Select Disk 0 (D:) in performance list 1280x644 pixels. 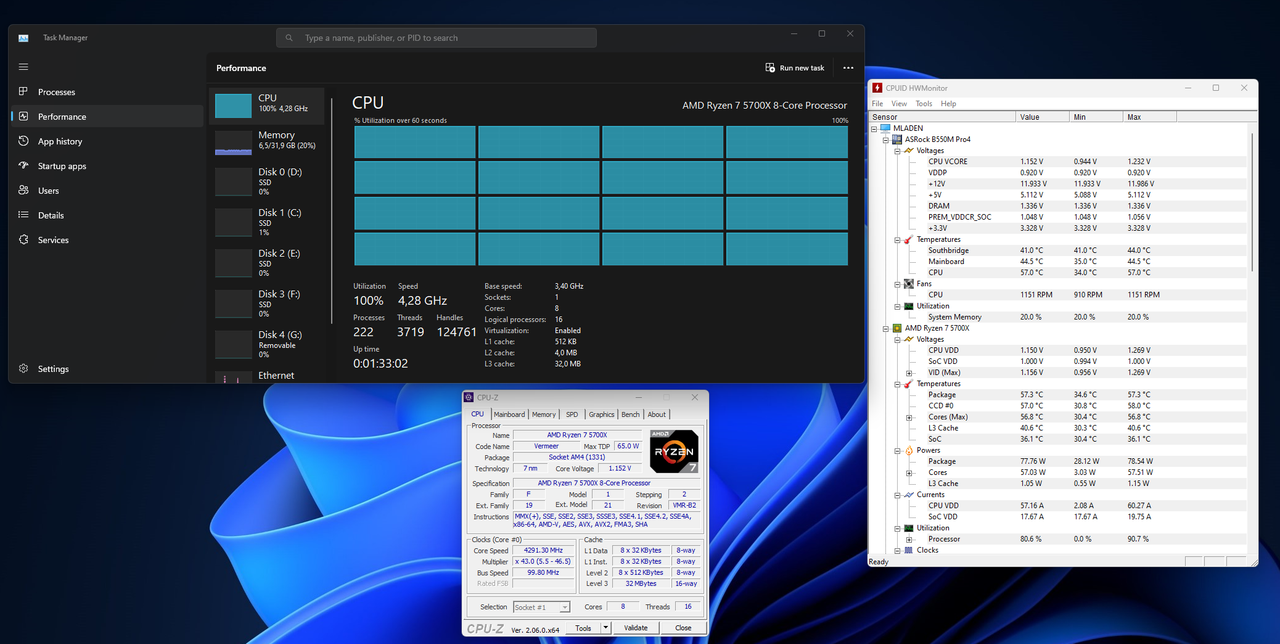click(266, 182)
